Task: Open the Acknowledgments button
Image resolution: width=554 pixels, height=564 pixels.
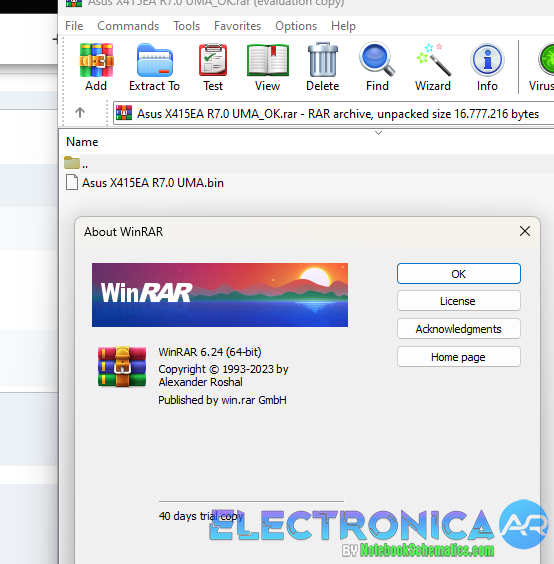Action: pyautogui.click(x=459, y=329)
